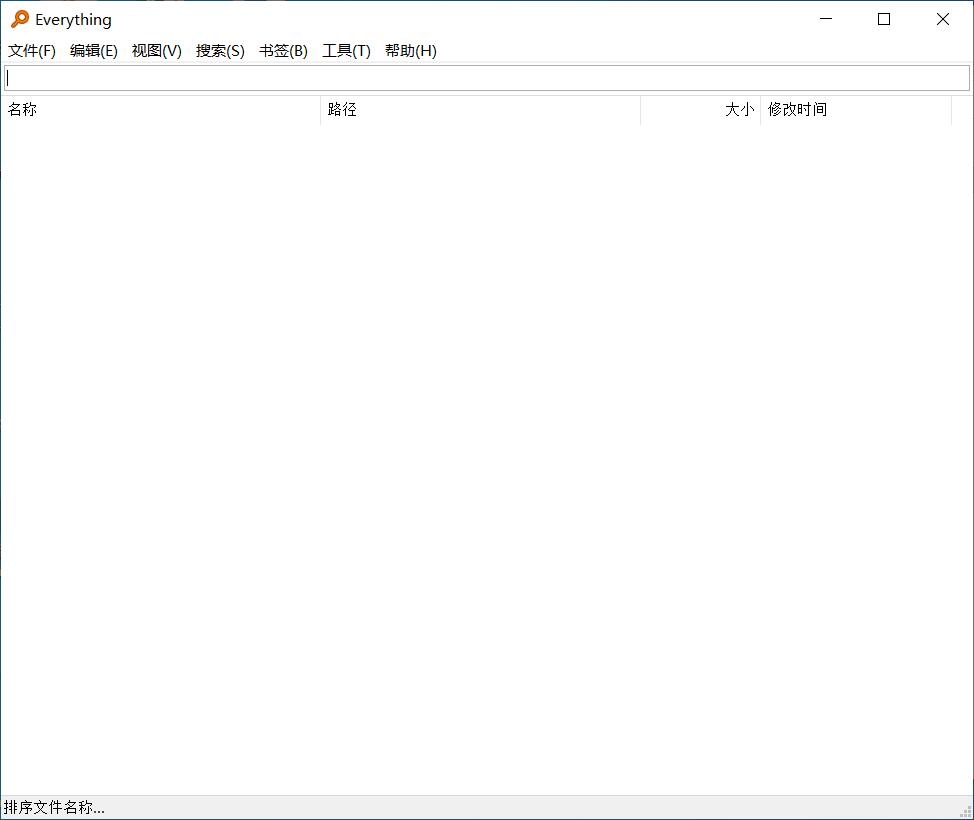Minimize the Everything window
Viewport: 974px width, 820px height.
[826, 19]
